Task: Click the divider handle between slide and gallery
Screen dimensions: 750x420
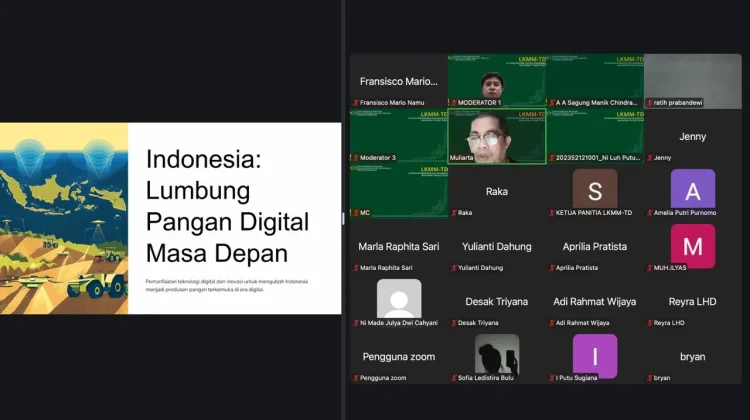Action: tap(343, 219)
